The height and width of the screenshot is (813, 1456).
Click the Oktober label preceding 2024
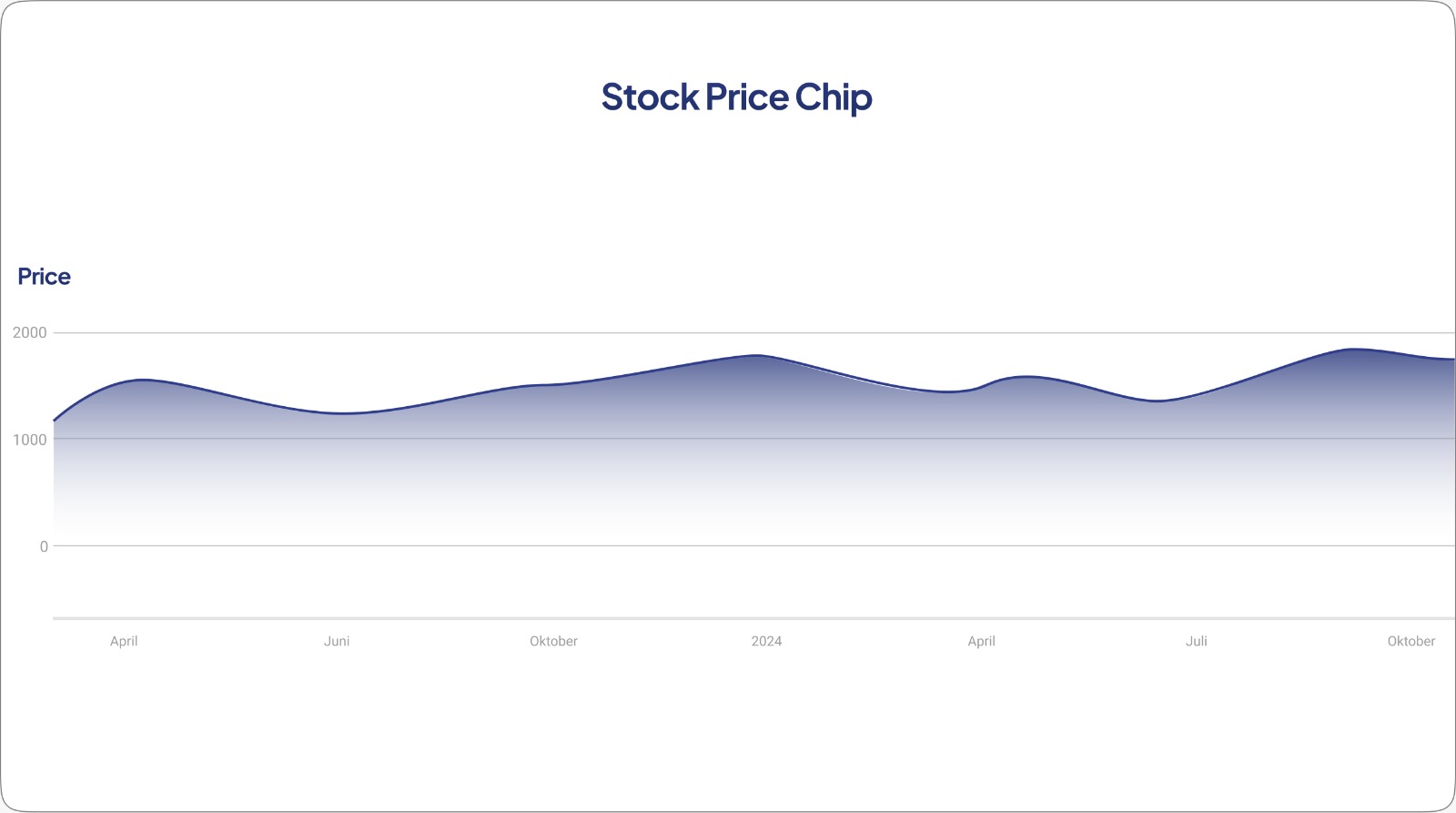pyautogui.click(x=553, y=641)
